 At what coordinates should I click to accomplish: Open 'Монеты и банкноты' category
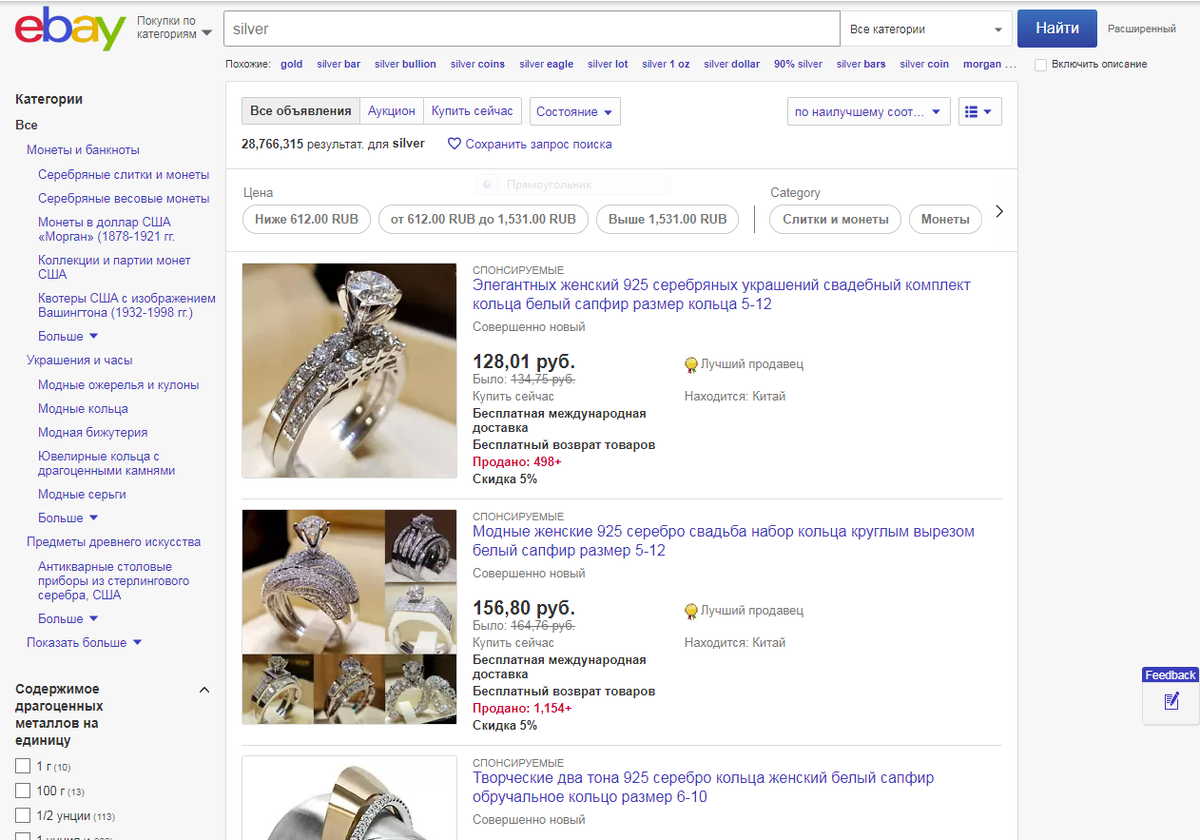coord(83,150)
